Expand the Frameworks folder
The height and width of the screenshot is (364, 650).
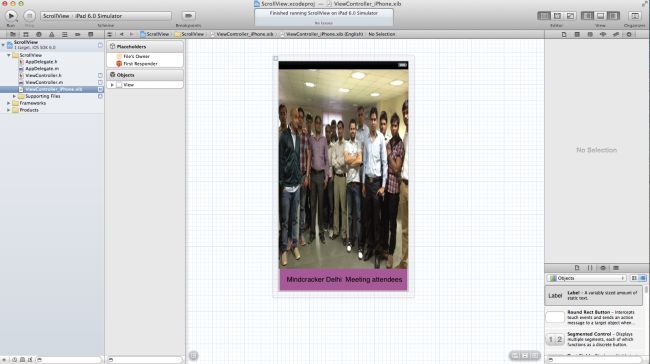pyautogui.click(x=9, y=103)
